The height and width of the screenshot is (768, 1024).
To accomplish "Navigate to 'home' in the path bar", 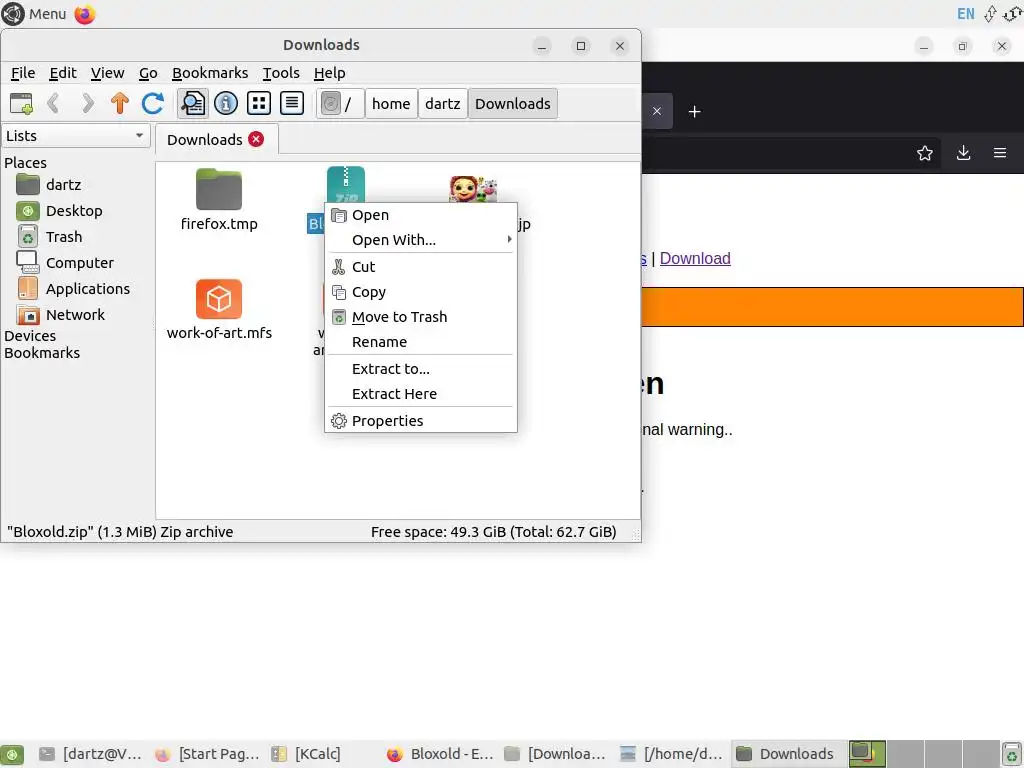I will (391, 104).
